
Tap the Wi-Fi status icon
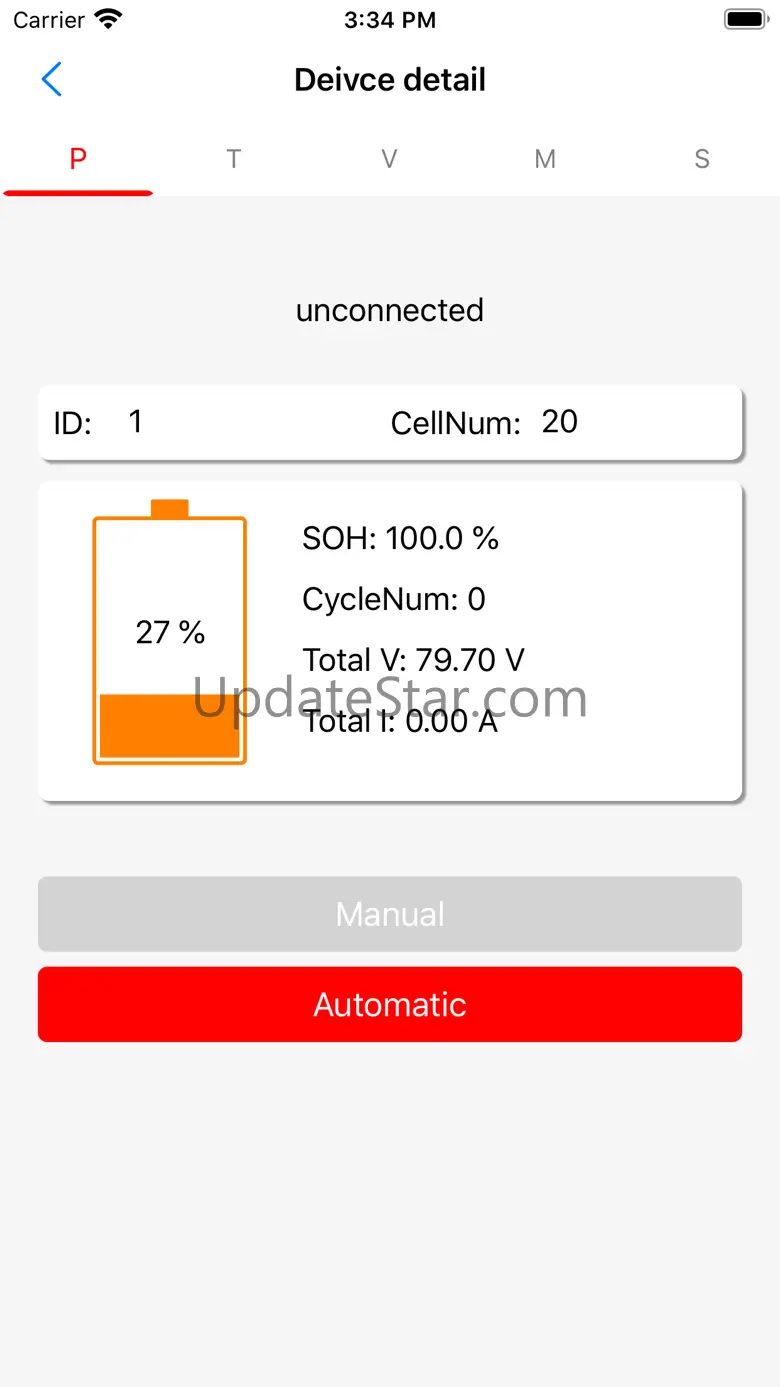pyautogui.click(x=107, y=19)
